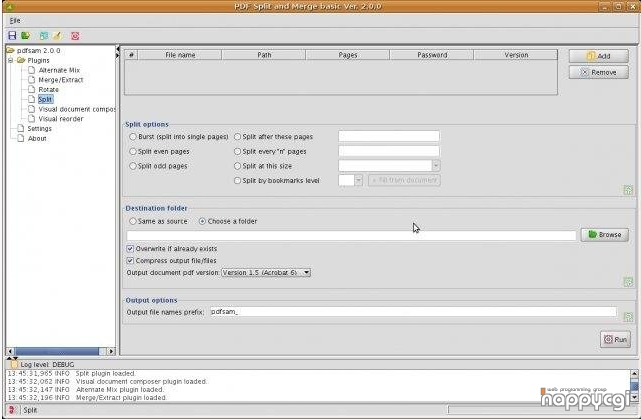
Task: Click the document icon next to Rotate
Action: click(x=31, y=89)
